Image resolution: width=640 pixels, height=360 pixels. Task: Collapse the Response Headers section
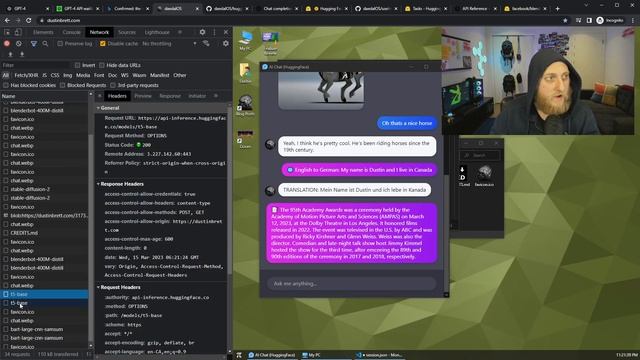pyautogui.click(x=98, y=184)
